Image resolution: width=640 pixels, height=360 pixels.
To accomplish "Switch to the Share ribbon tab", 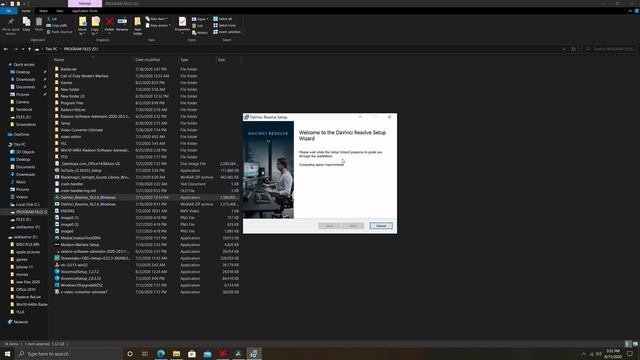I will (43, 11).
